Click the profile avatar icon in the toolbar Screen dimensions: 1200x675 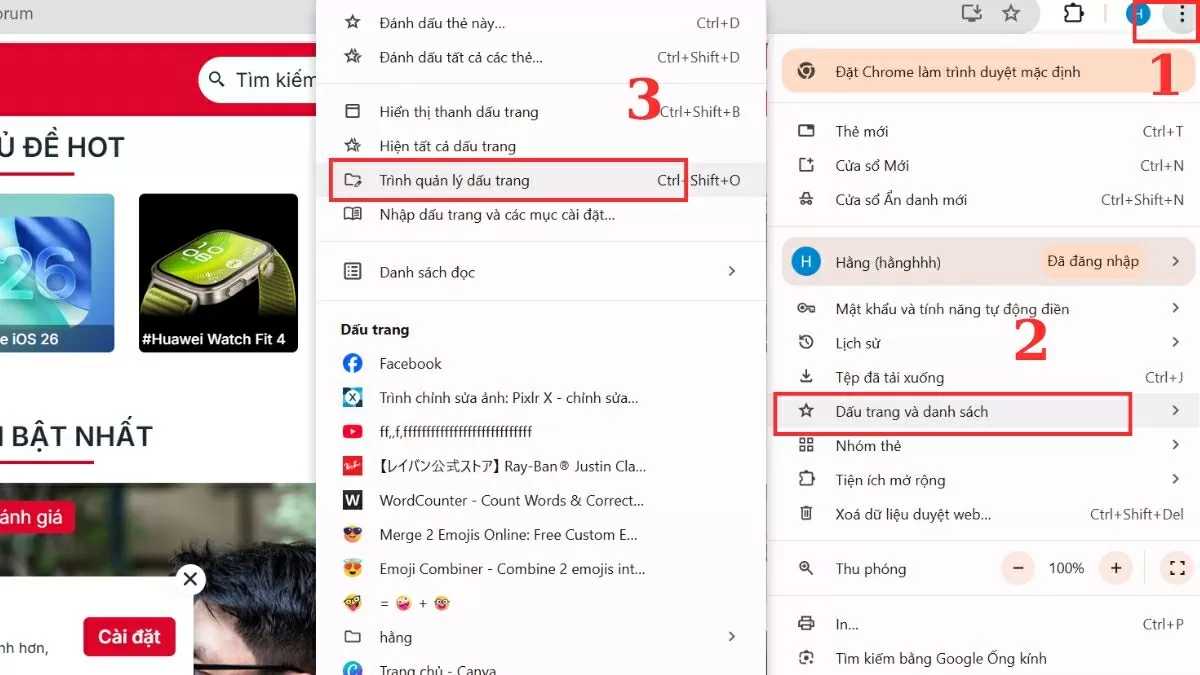tap(1138, 15)
